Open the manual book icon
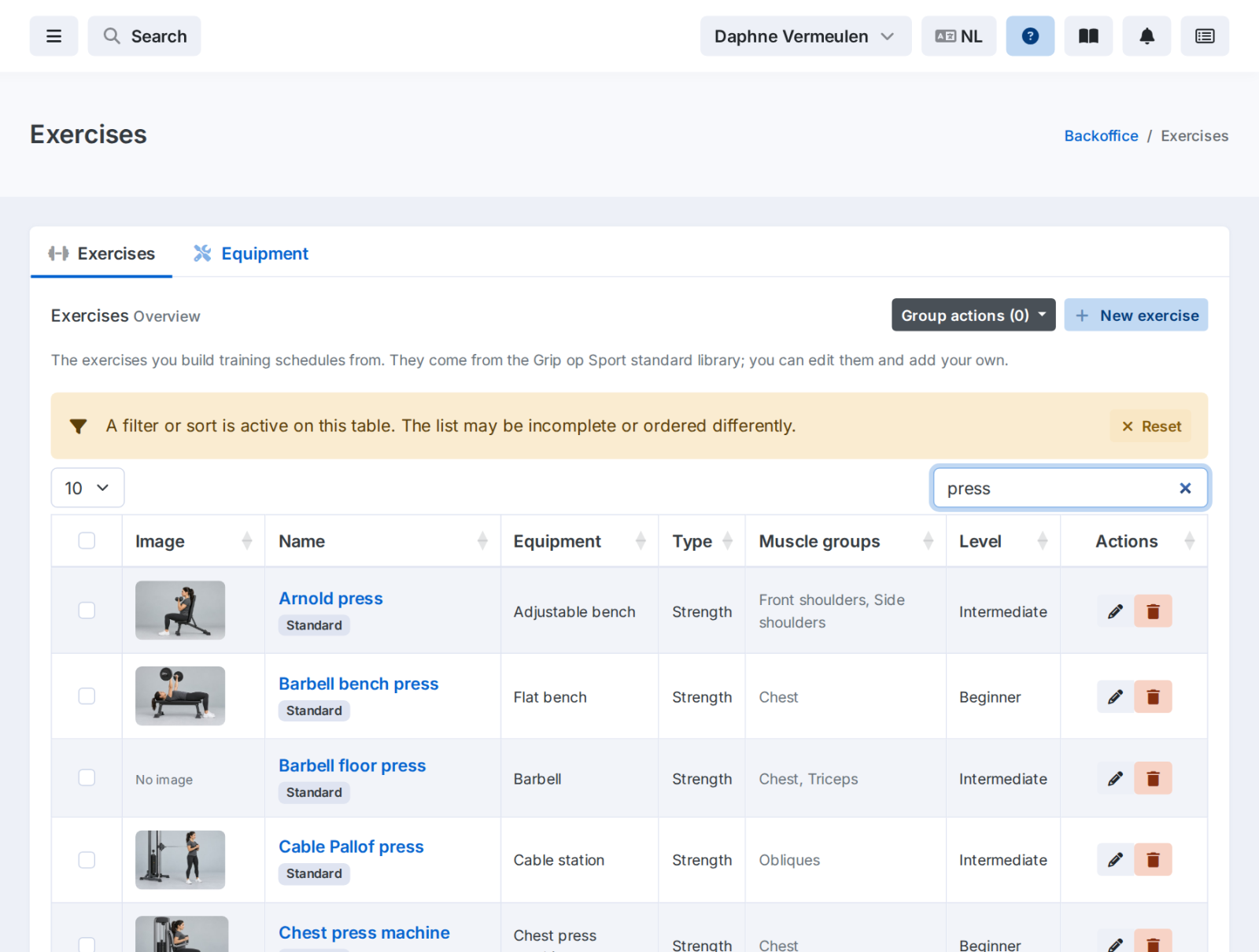The height and width of the screenshot is (952, 1259). pyautogui.click(x=1088, y=36)
